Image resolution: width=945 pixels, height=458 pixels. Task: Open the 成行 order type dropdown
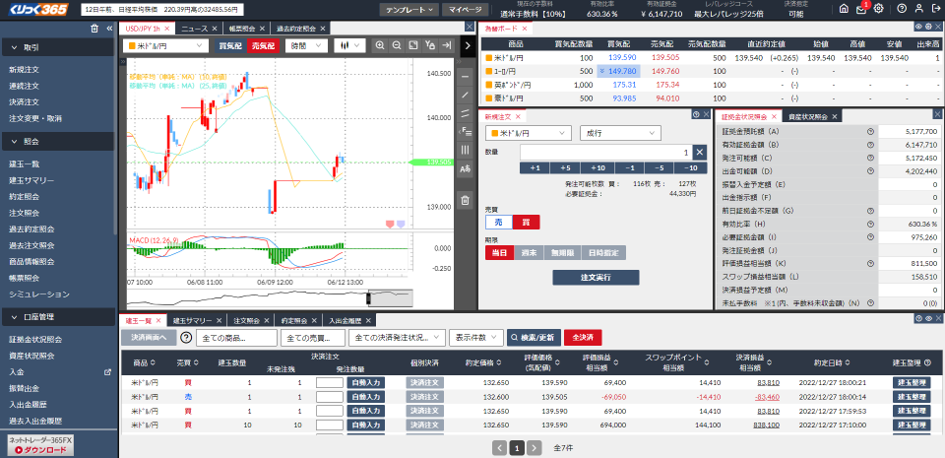point(620,133)
